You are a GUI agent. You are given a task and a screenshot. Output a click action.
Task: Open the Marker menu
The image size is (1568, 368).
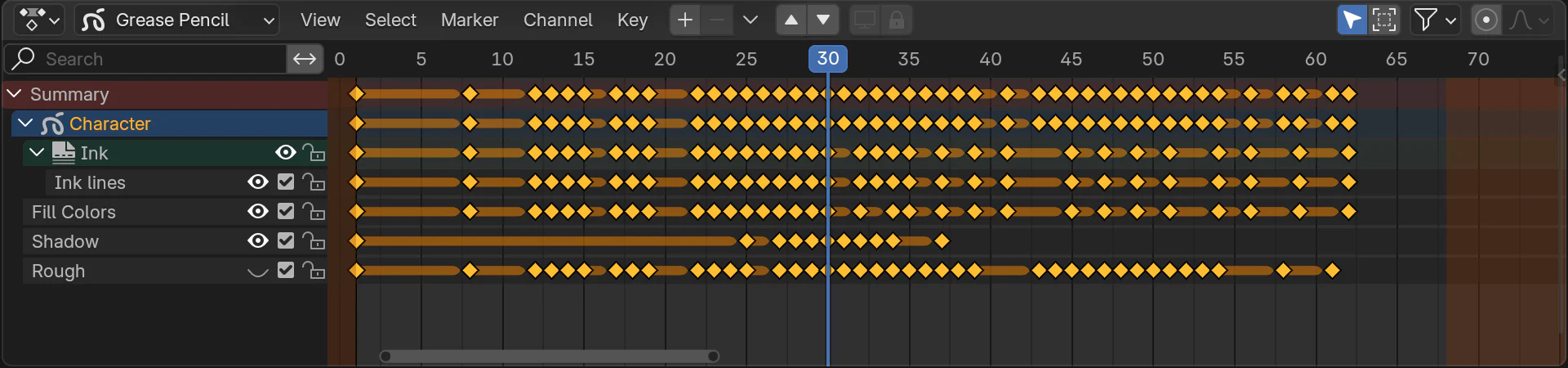coord(470,20)
